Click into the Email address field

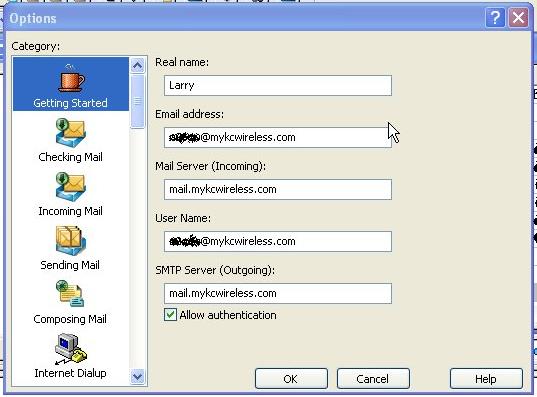(278, 138)
